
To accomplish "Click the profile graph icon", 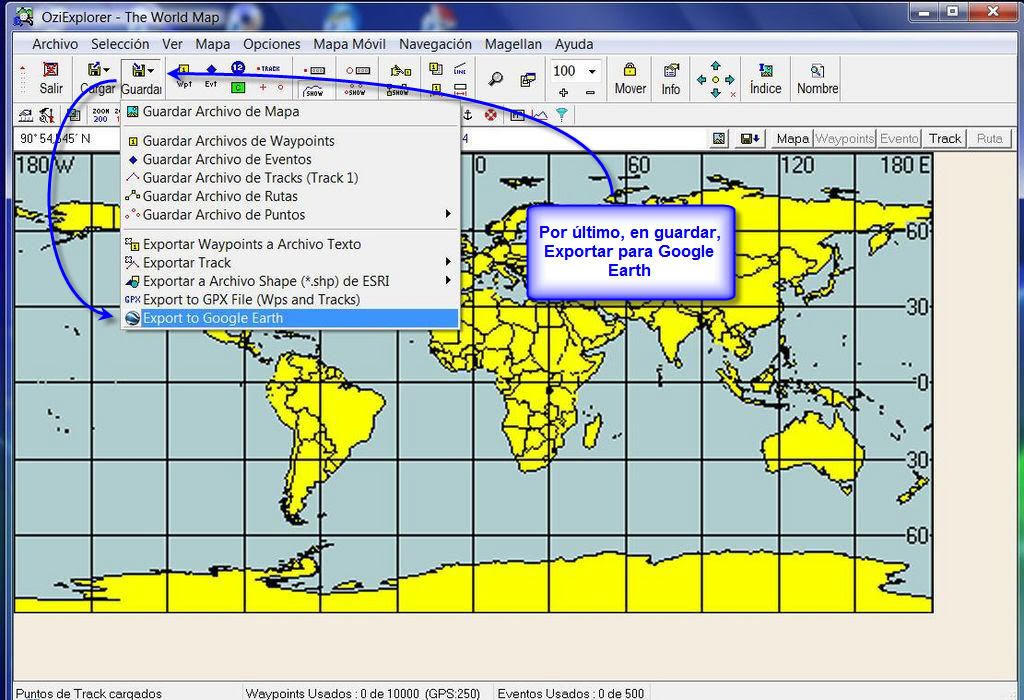I will pyautogui.click(x=539, y=116).
